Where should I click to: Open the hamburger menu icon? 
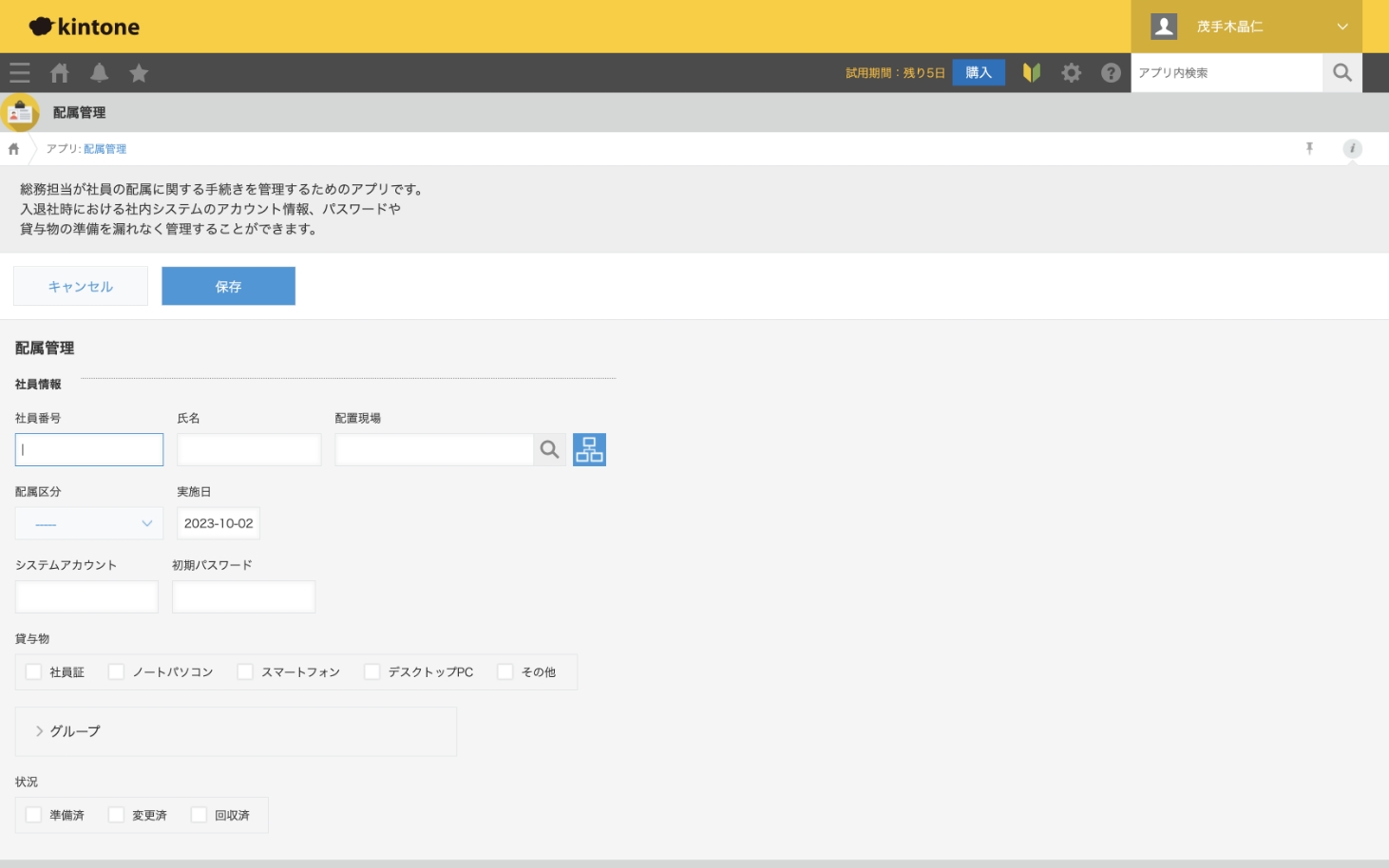20,73
